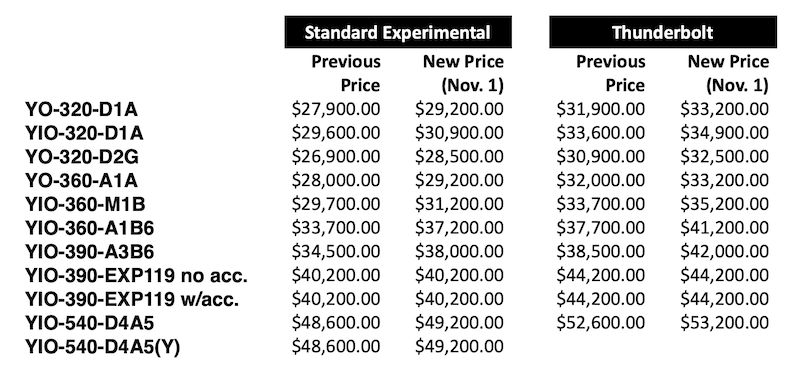
Task: Select the YIO-360-A1B6 model label
Action: pyautogui.click(x=90, y=228)
